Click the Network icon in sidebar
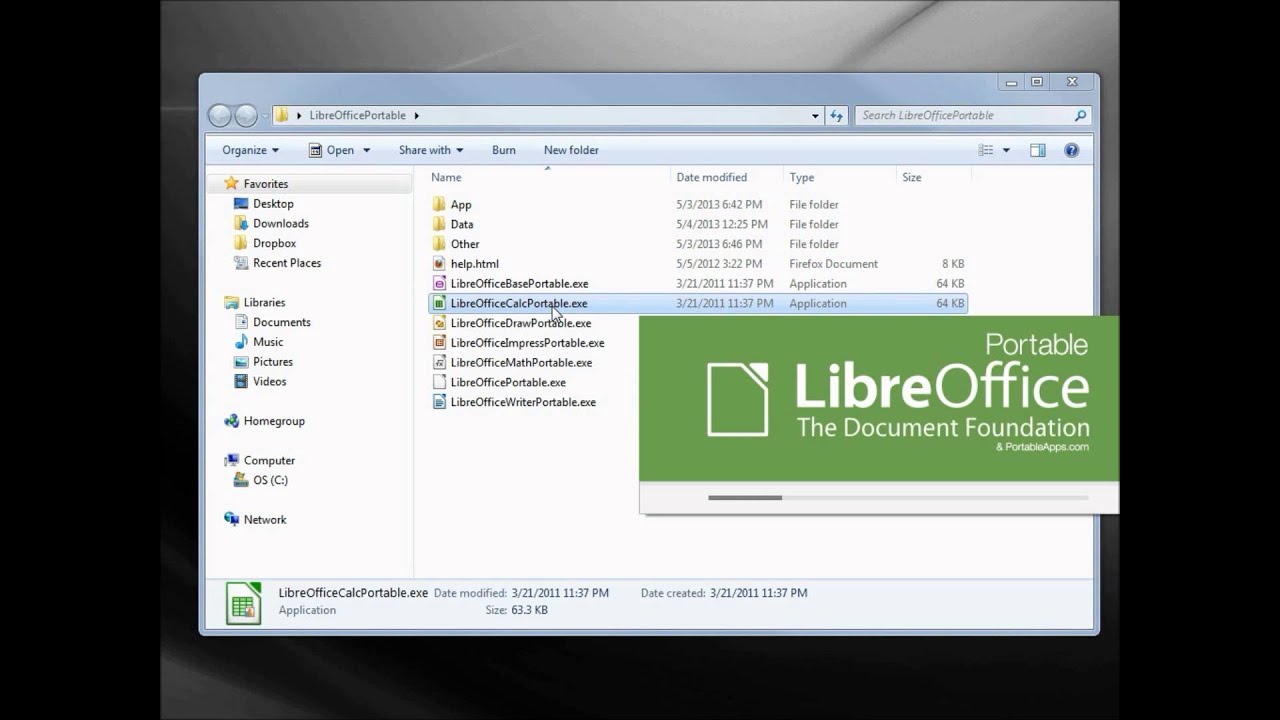 coord(231,519)
